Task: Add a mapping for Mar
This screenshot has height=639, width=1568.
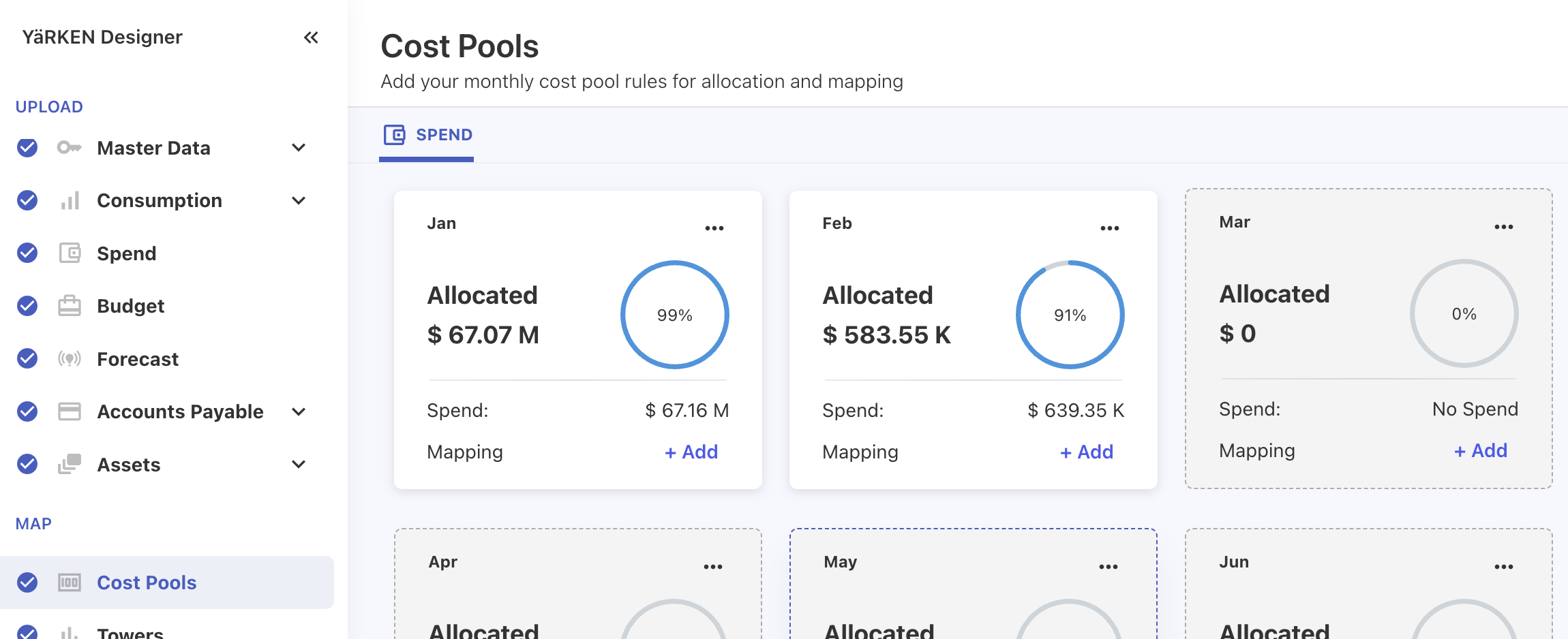Action: [1481, 451]
